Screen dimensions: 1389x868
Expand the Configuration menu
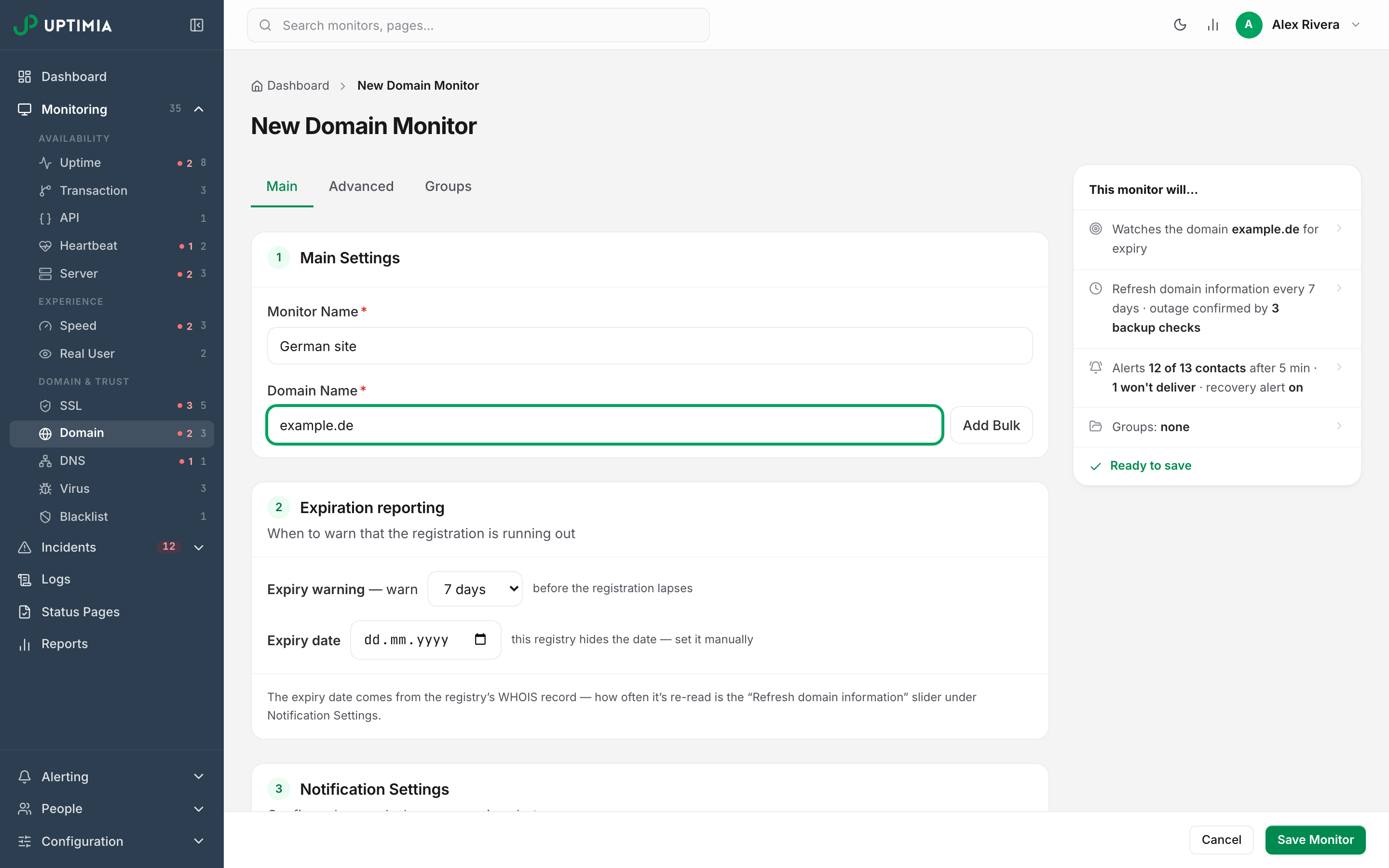[199, 841]
